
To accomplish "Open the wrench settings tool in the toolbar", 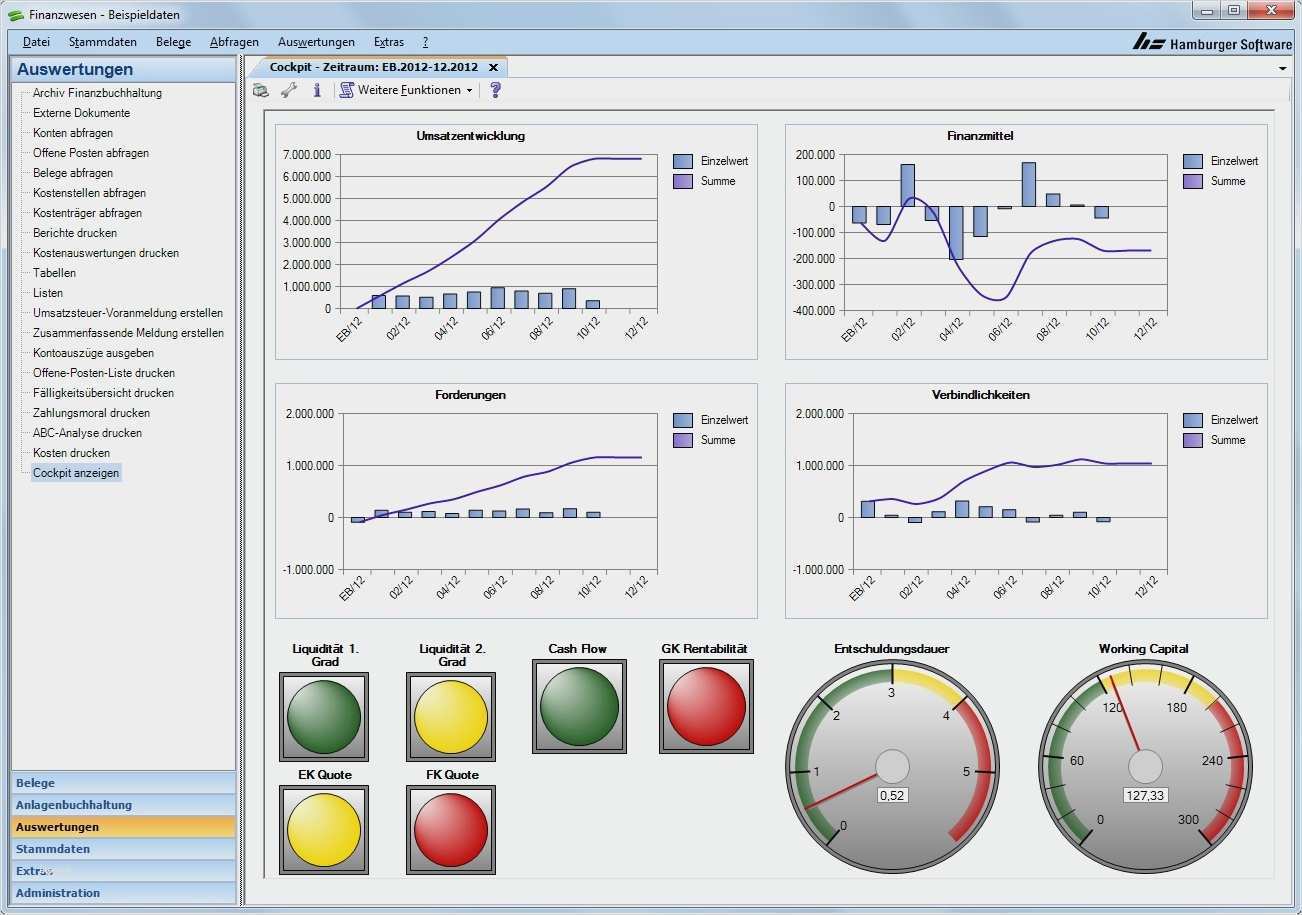I will pos(289,90).
